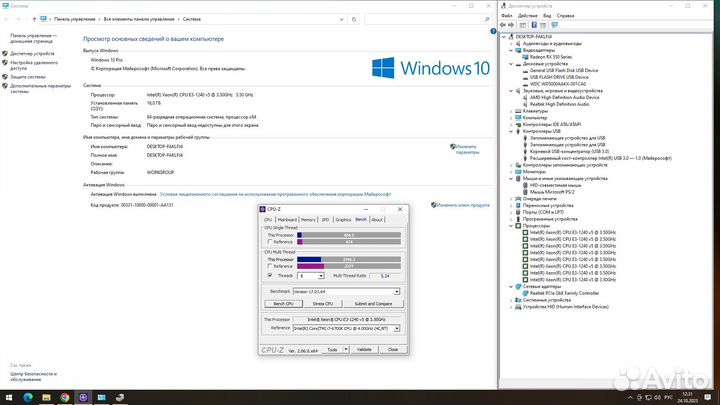Viewport: 720px width, 405px height.
Task: Open Диспетчер устройств link in left sidebar
Action: click(32, 54)
